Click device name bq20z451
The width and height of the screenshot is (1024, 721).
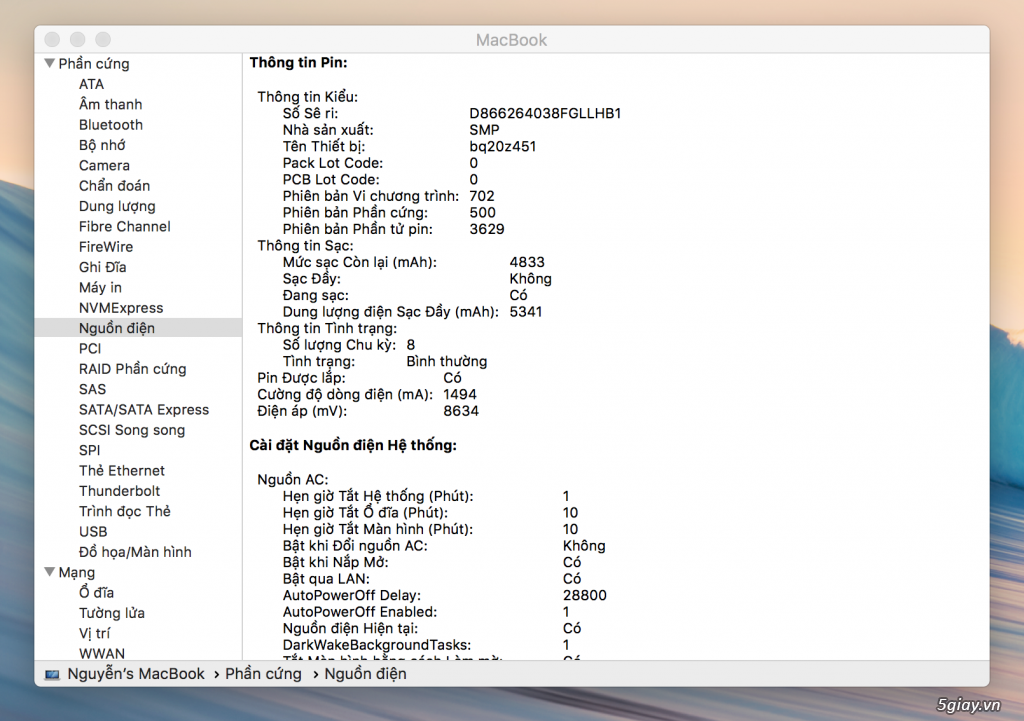tap(502, 146)
